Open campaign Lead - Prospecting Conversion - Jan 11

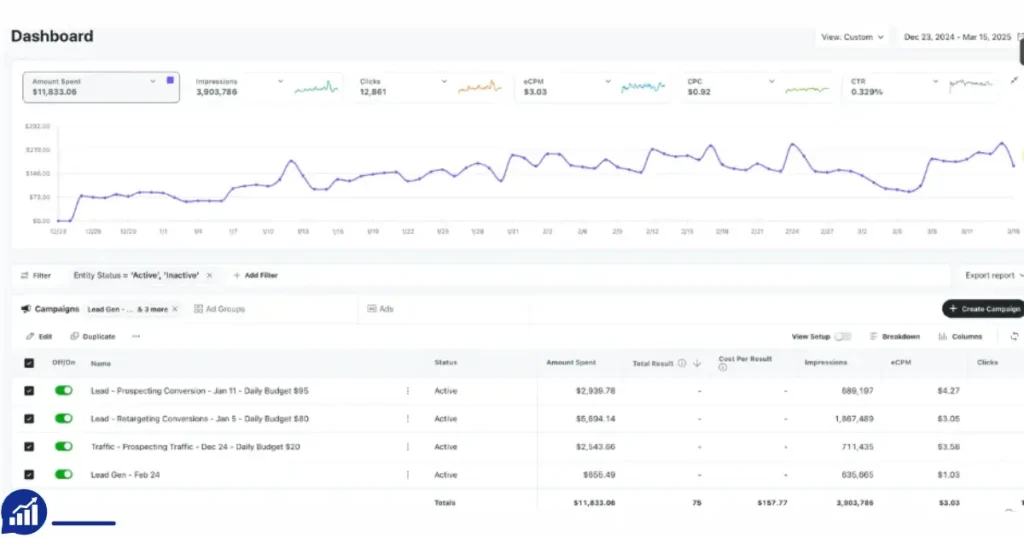(x=199, y=390)
